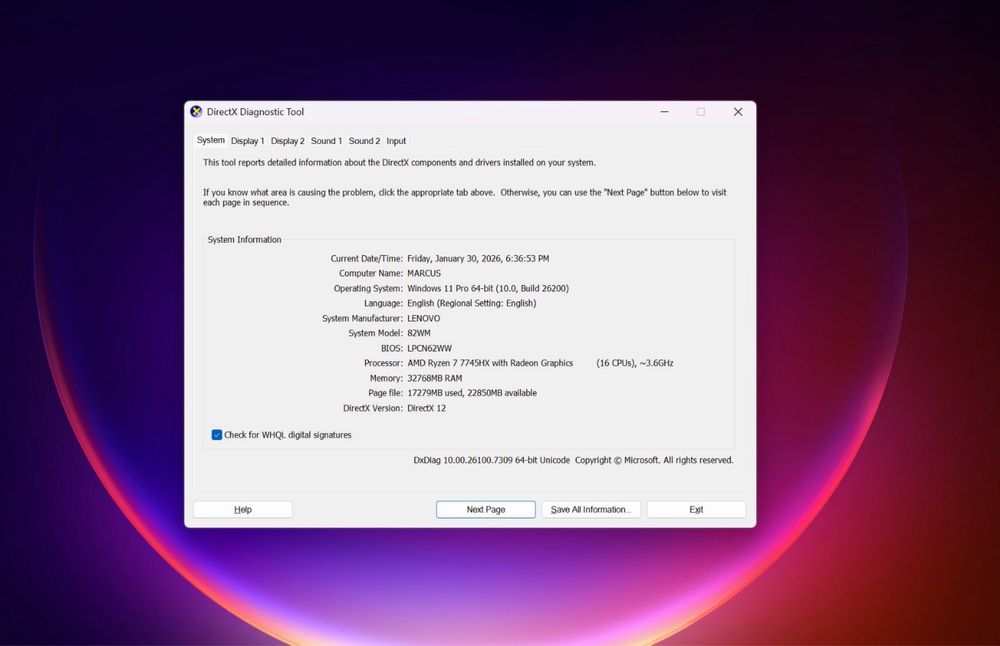
Task: Click the Current Date/Time label
Action: [367, 258]
